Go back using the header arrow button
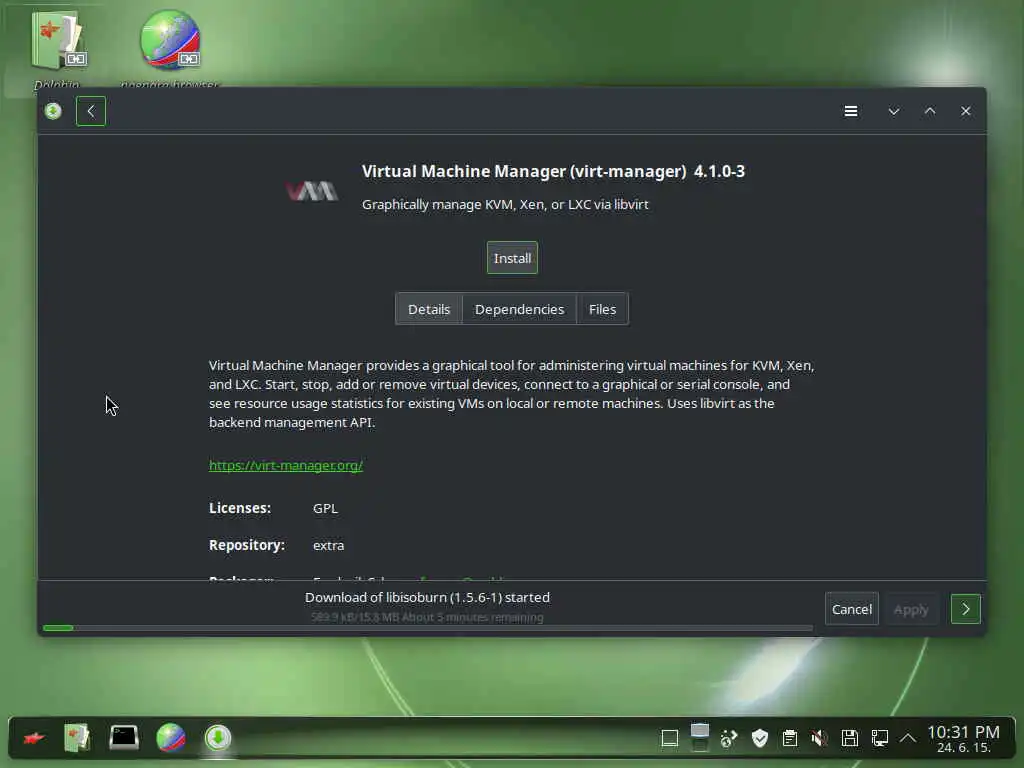1024x768 pixels. (x=91, y=111)
